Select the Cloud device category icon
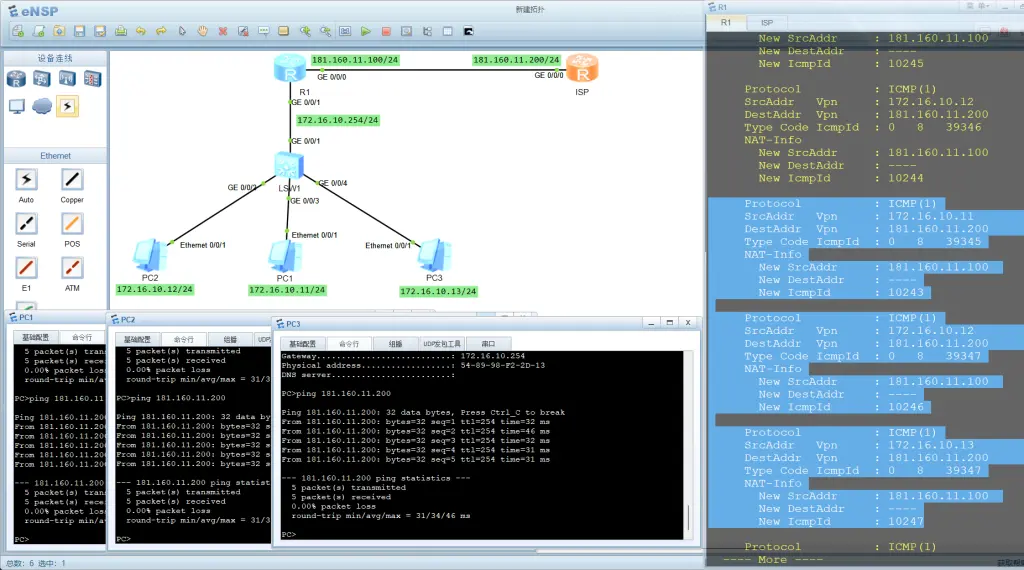Screen dimensions: 1024x570 click(x=42, y=105)
